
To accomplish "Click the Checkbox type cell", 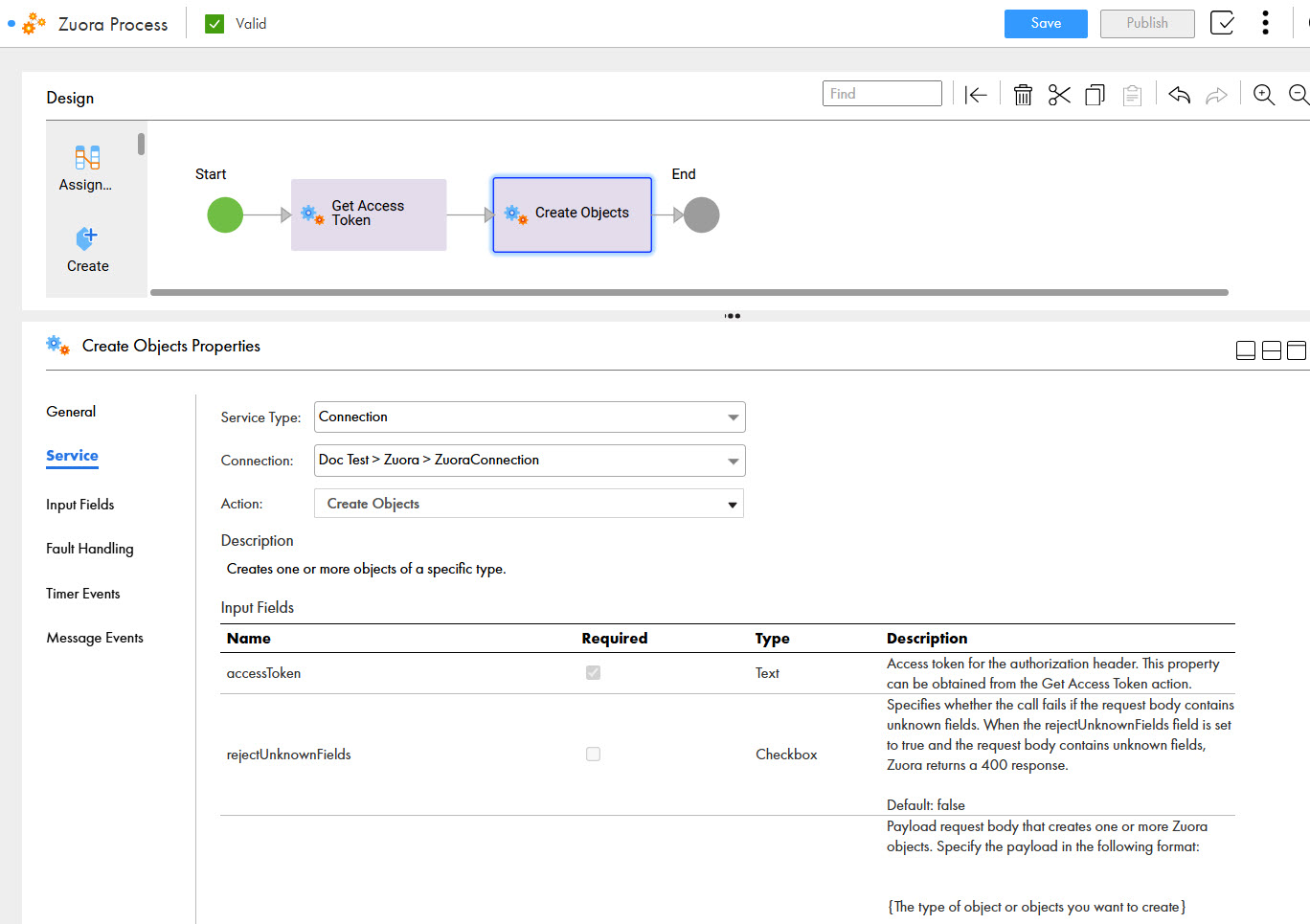I will (786, 755).
